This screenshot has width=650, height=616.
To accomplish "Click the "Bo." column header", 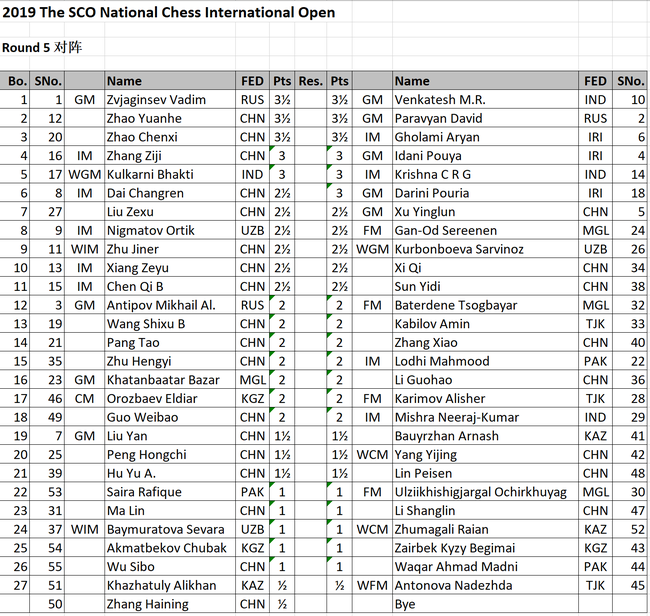I will tap(18, 81).
